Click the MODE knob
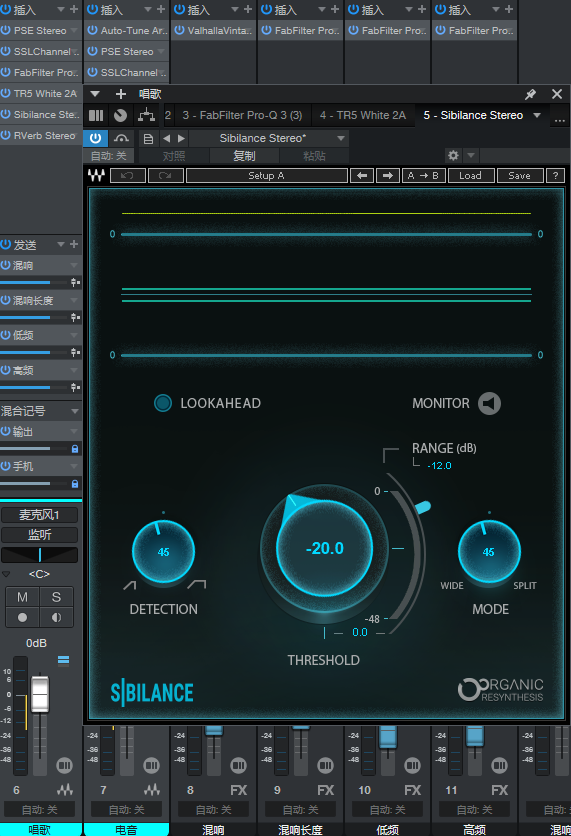The width and height of the screenshot is (571, 836). [489, 552]
